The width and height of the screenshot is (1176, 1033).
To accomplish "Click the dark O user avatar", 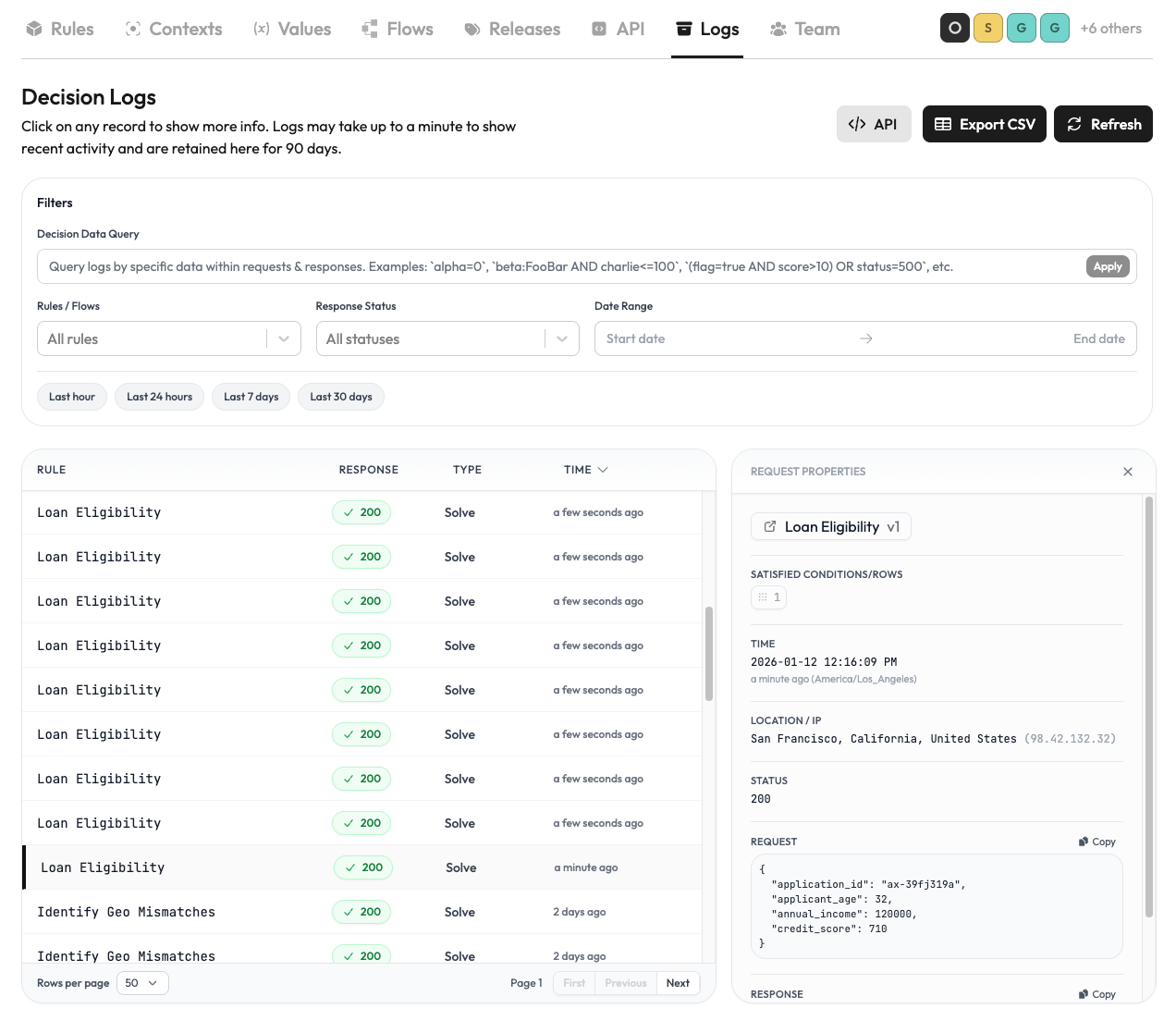I will point(954,29).
